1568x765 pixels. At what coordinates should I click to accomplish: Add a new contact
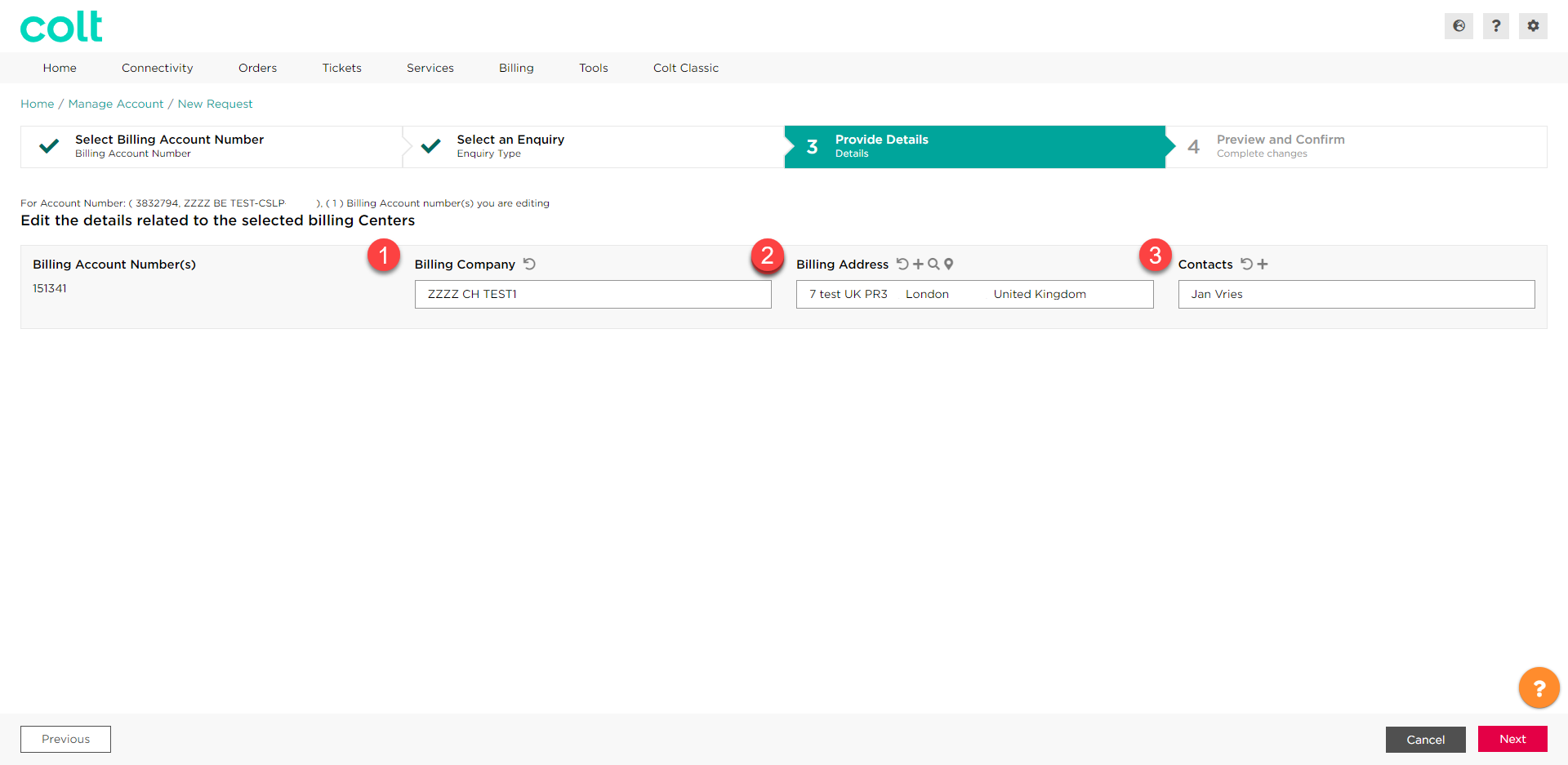pyautogui.click(x=1263, y=264)
